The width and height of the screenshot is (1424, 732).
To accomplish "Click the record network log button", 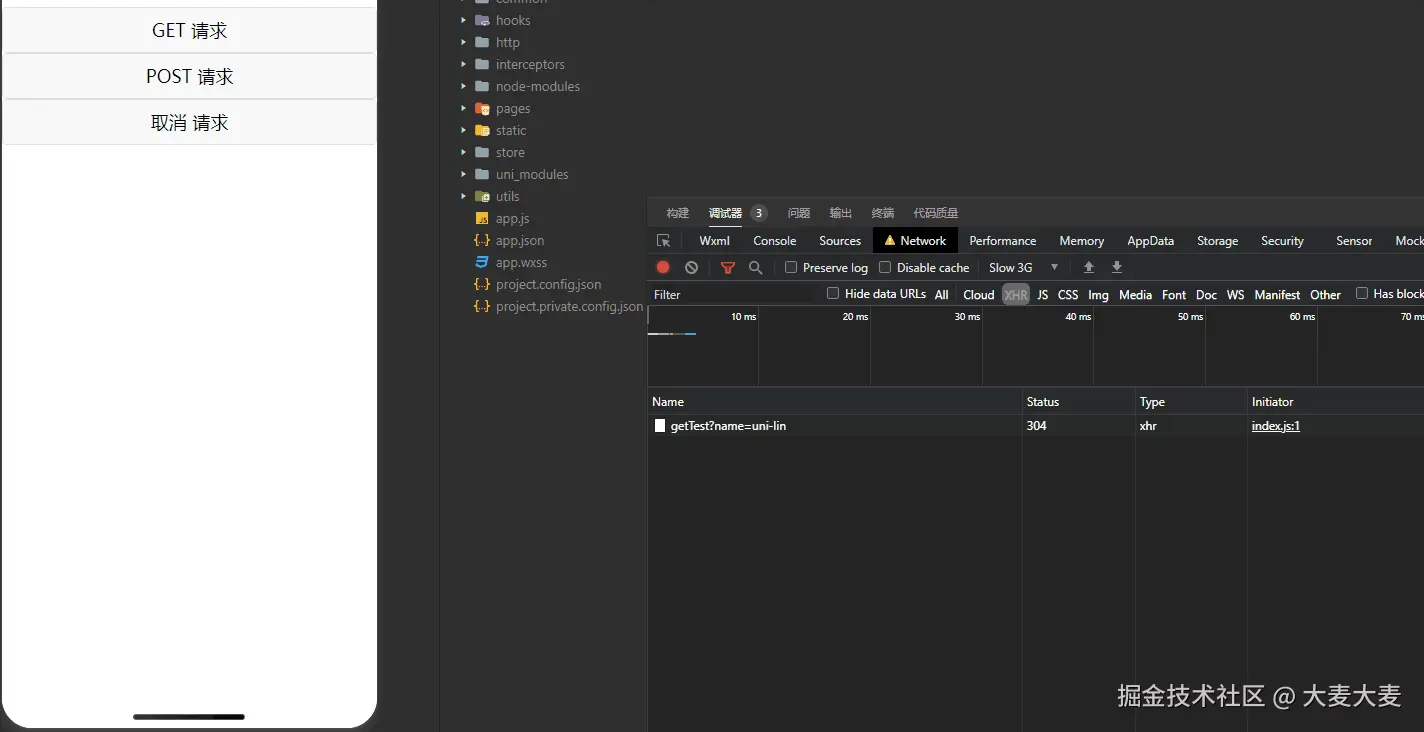I will pyautogui.click(x=663, y=268).
